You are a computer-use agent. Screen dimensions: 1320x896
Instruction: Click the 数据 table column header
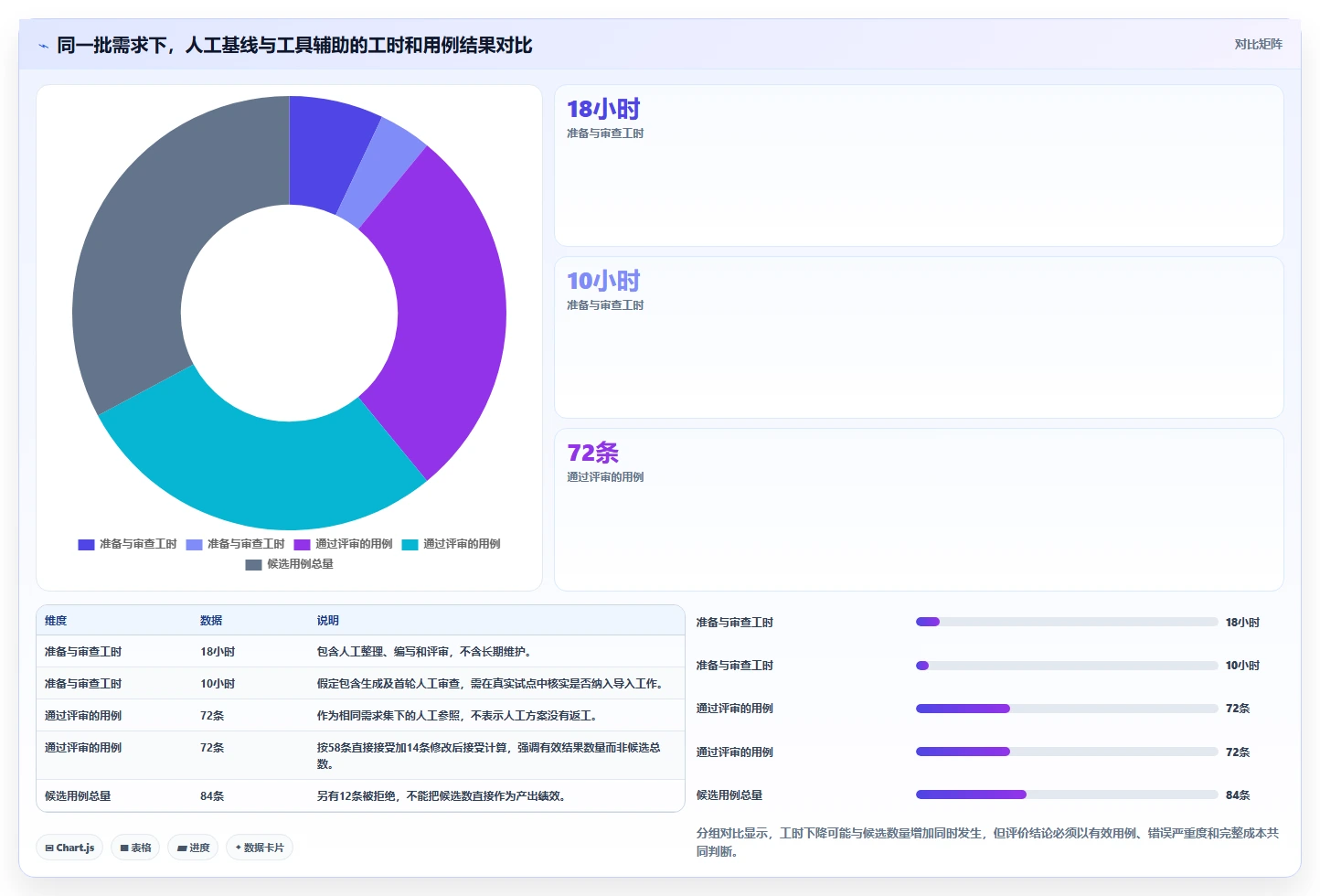[211, 621]
